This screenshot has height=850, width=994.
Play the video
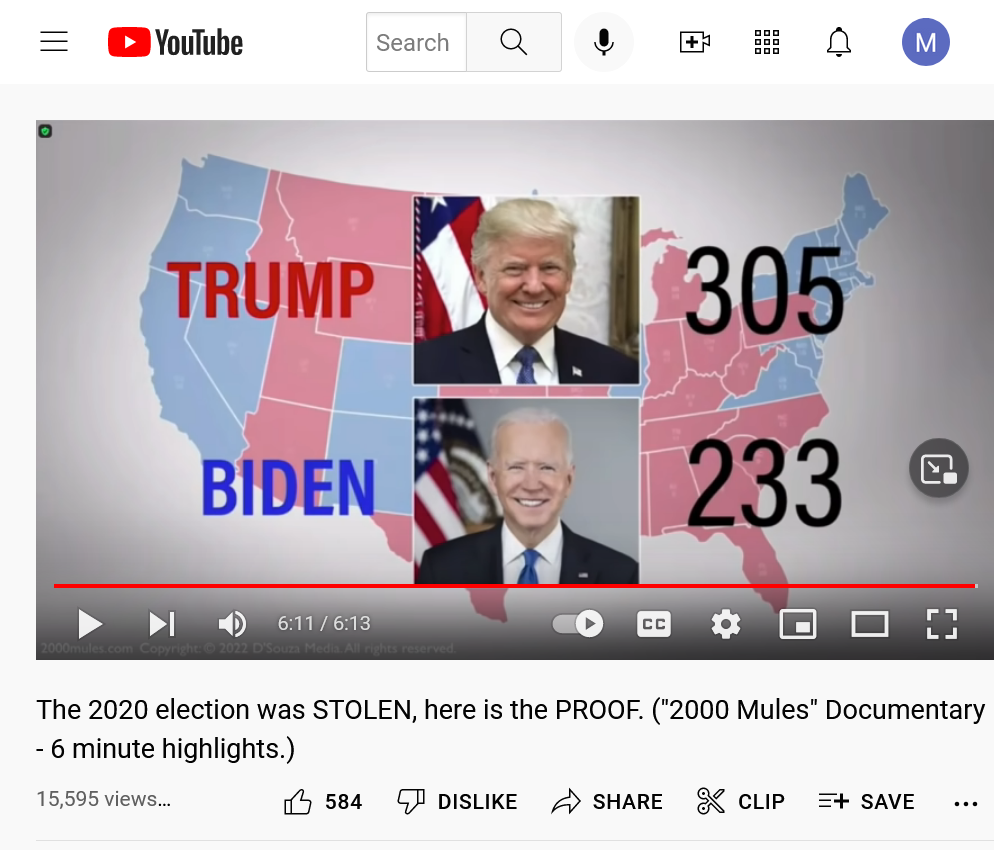[90, 624]
